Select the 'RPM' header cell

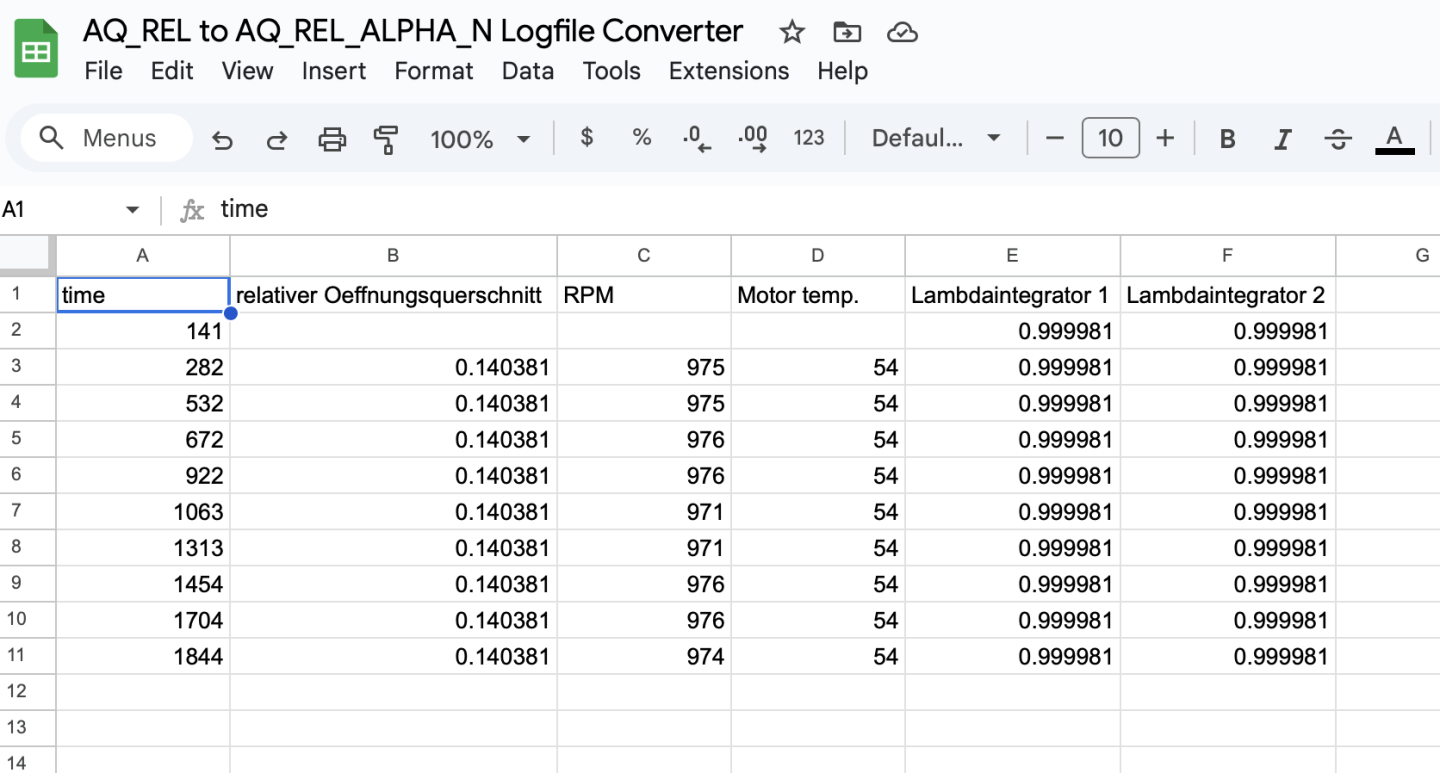coord(644,295)
